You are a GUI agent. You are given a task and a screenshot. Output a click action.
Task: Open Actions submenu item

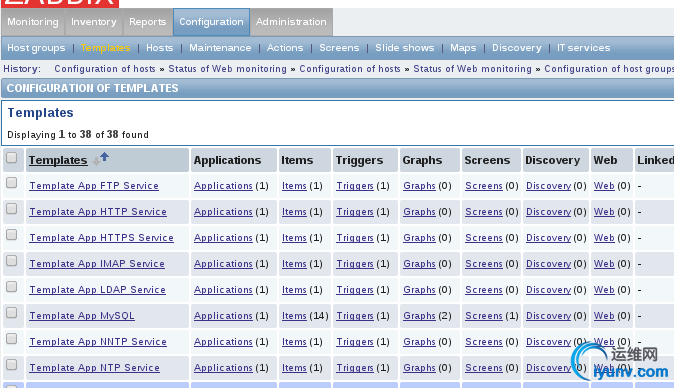pyautogui.click(x=285, y=48)
